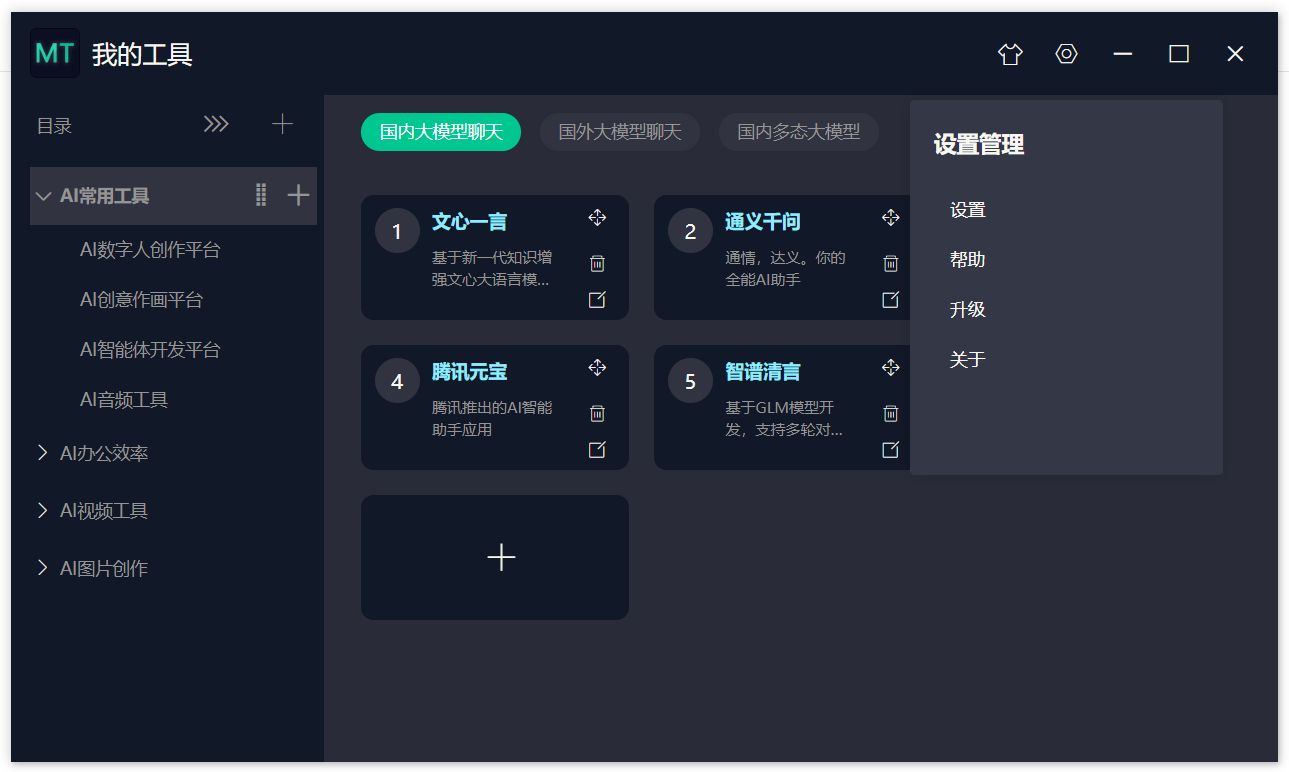The width and height of the screenshot is (1289, 772).
Task: Click the 通情，达义 description text
Action: click(785, 269)
